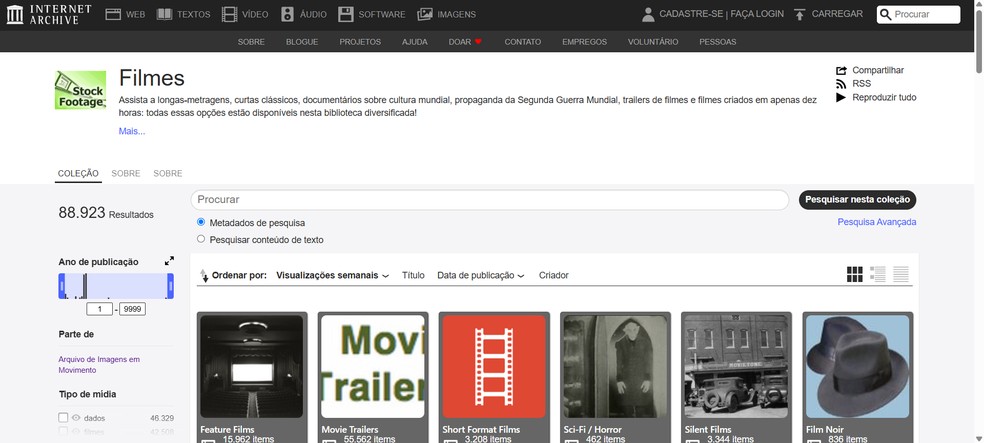Select Metadados de pesquisa radio option
Screen dimensions: 984x443
pyautogui.click(x=201, y=222)
